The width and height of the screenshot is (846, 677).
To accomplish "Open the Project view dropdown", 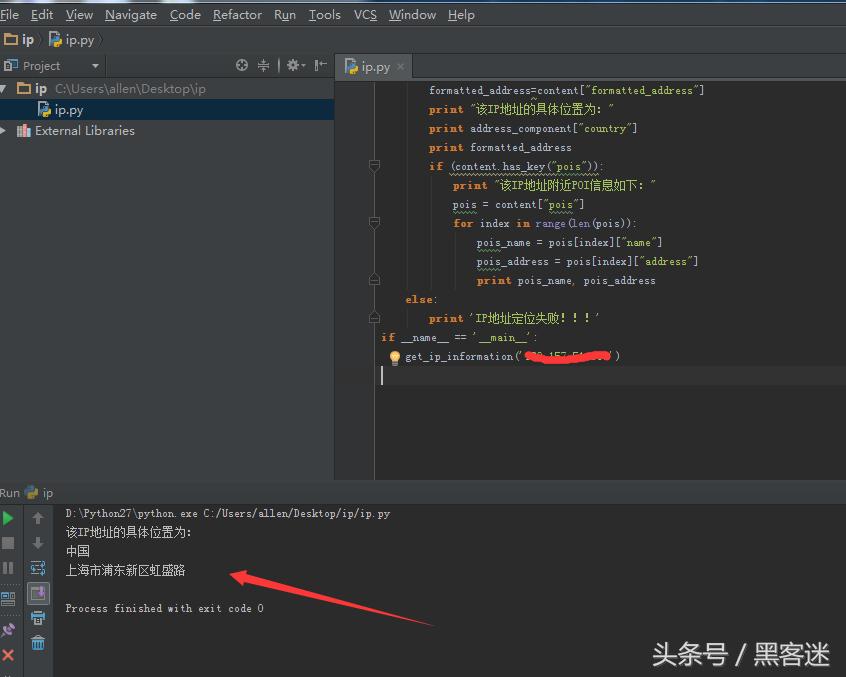I will coord(95,66).
